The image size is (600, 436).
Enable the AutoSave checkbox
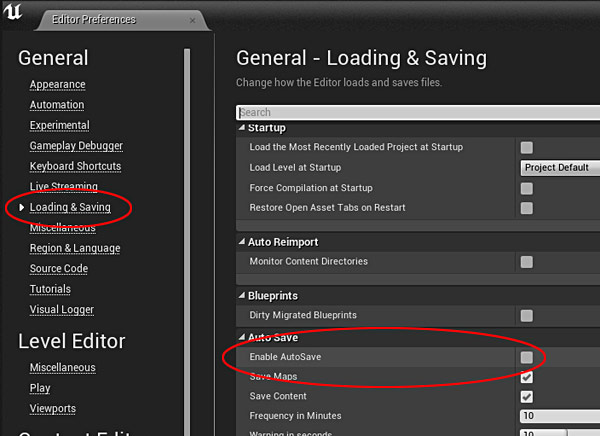click(527, 357)
